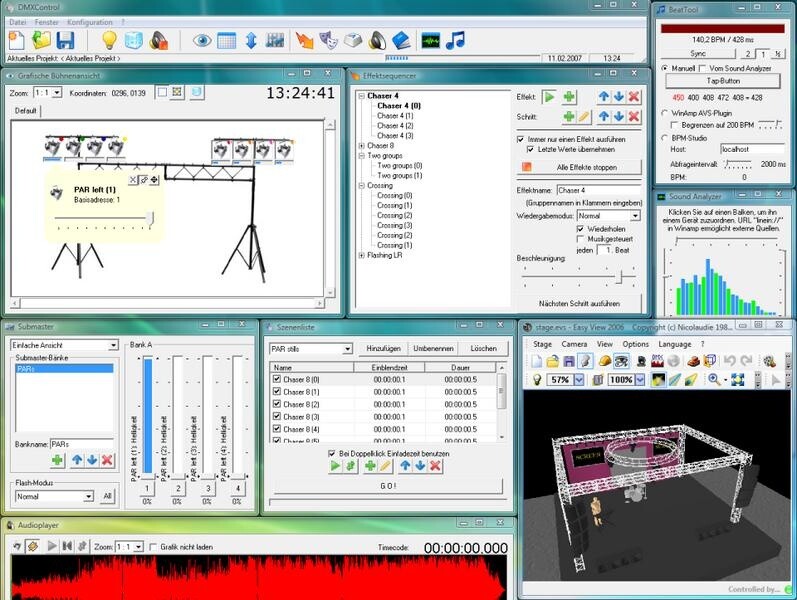Click the light bulb icon in main toolbar
The width and height of the screenshot is (797, 600).
pos(109,41)
